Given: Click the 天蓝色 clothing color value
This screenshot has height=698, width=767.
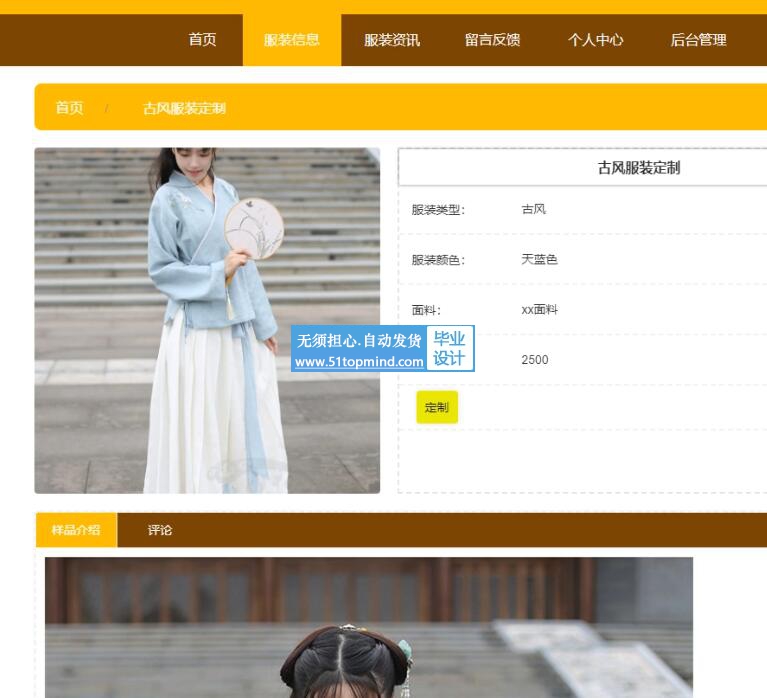Looking at the screenshot, I should point(539,259).
